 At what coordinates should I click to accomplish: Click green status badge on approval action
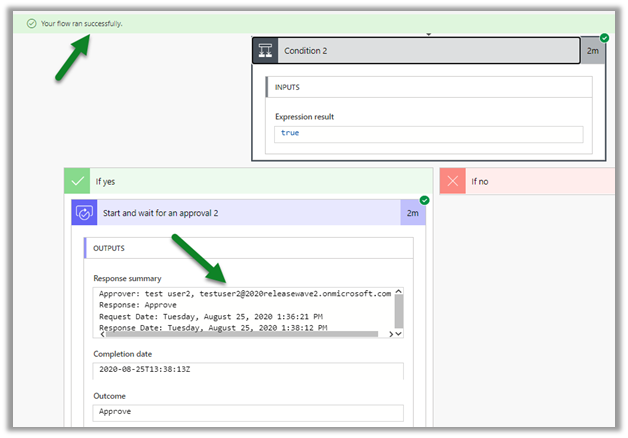(425, 200)
